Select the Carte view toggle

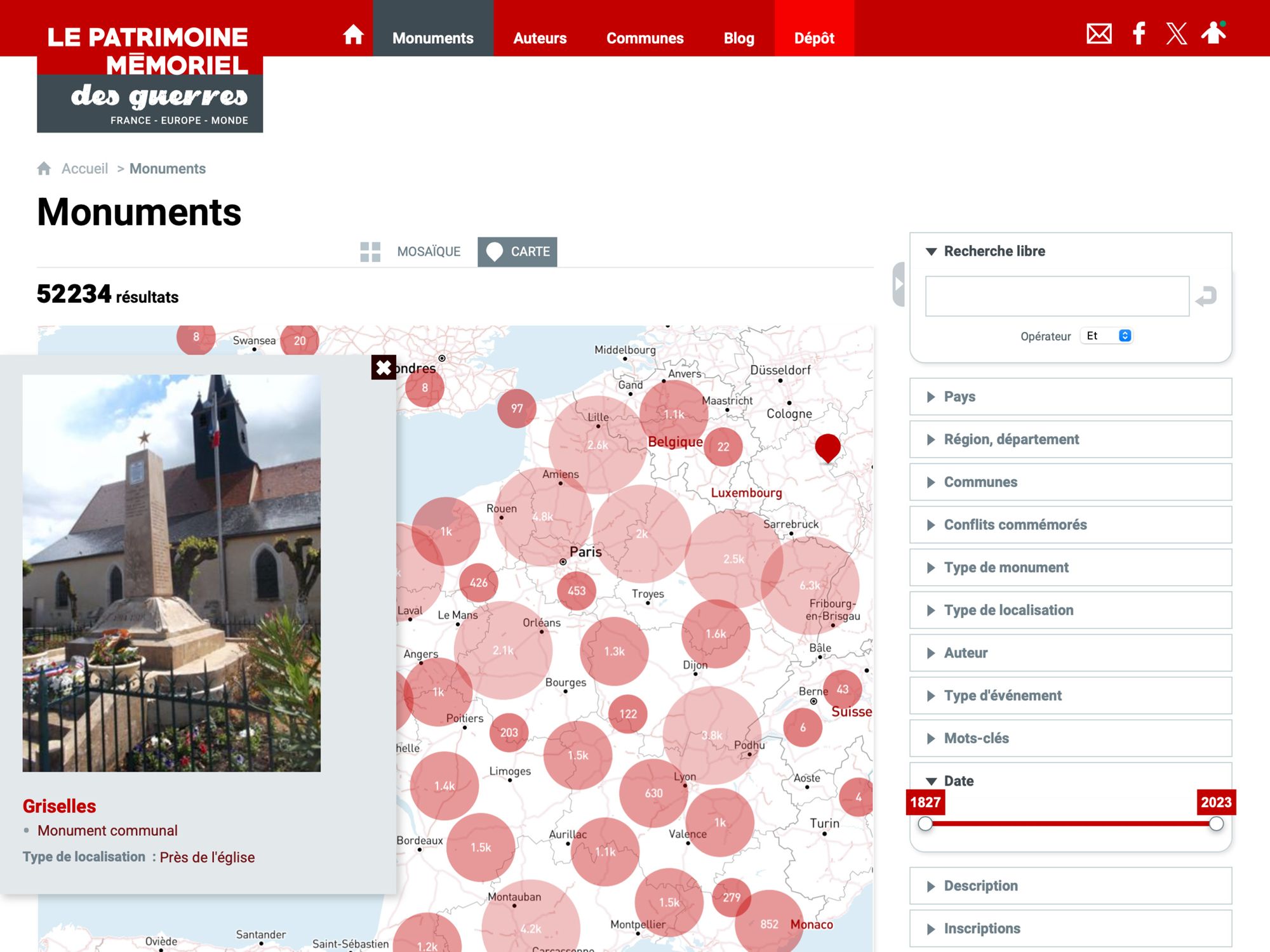[x=518, y=252]
